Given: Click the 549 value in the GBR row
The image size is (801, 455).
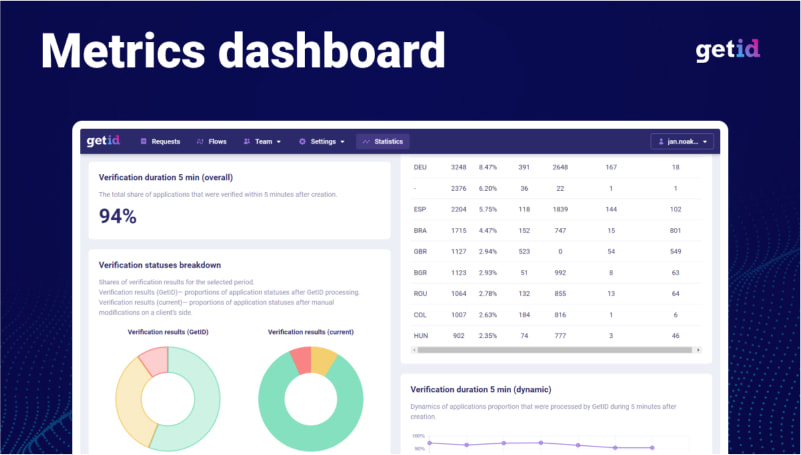Looking at the screenshot, I should click(675, 252).
